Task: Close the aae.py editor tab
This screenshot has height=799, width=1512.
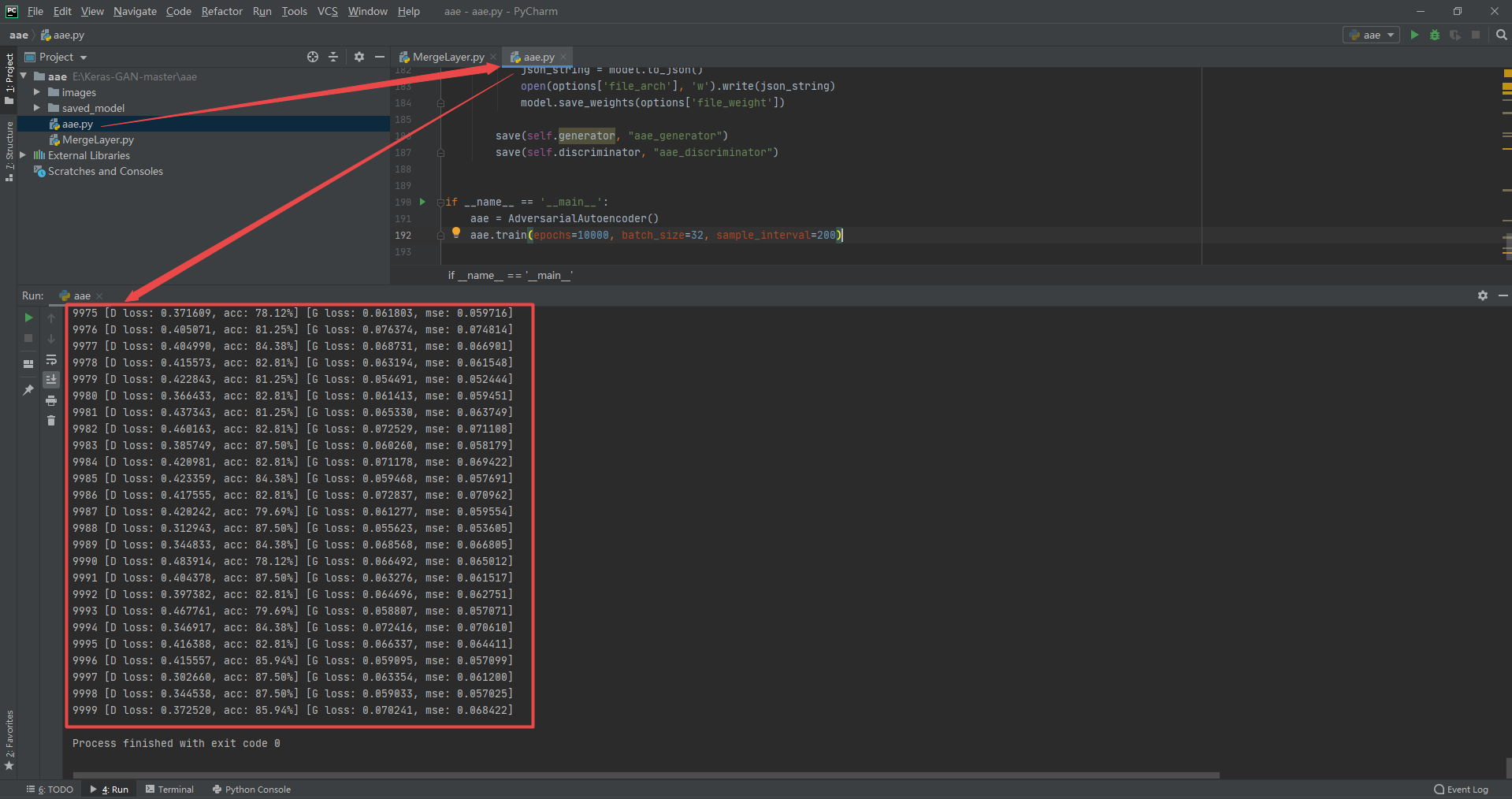Action: 563,57
